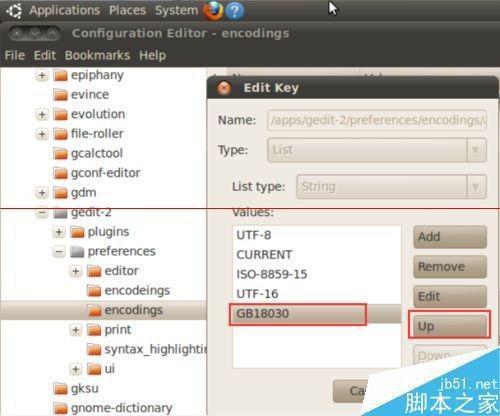Click the open gedit-2 folder icon

(60, 213)
